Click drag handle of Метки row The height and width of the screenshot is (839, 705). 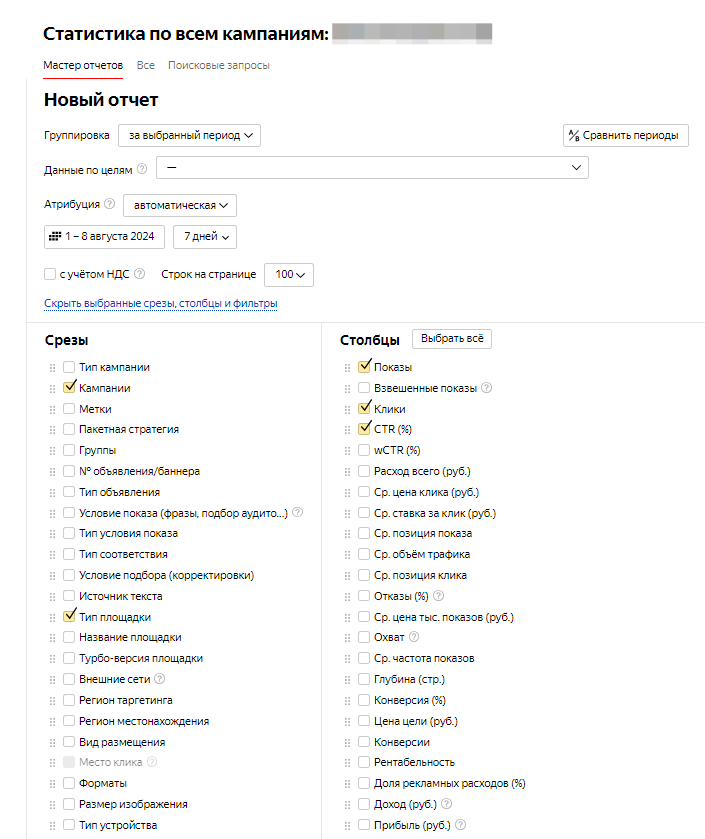click(x=52, y=409)
